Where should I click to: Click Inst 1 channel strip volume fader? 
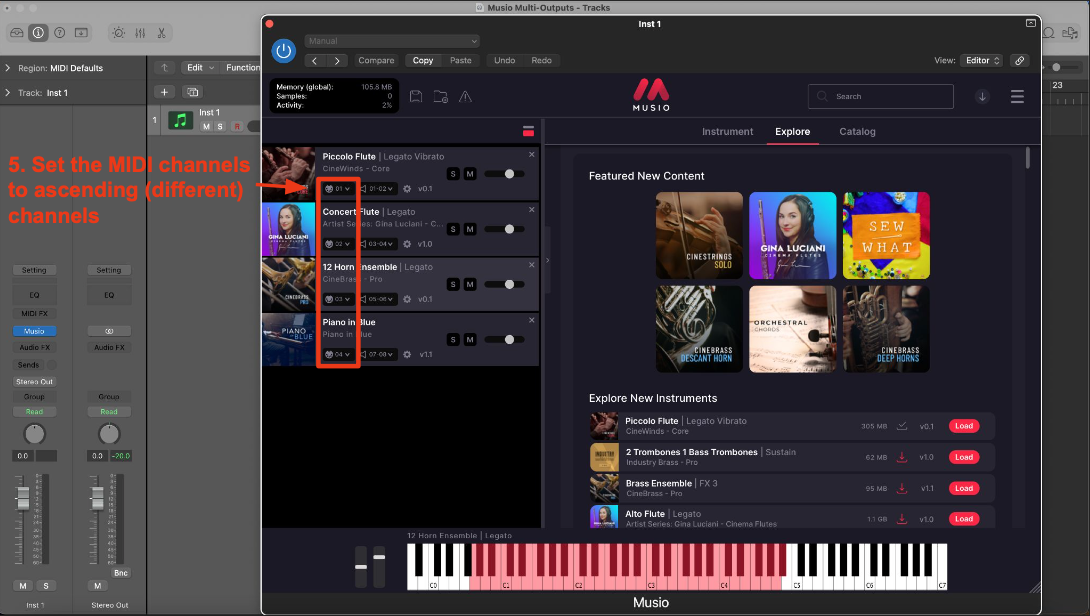pos(23,498)
